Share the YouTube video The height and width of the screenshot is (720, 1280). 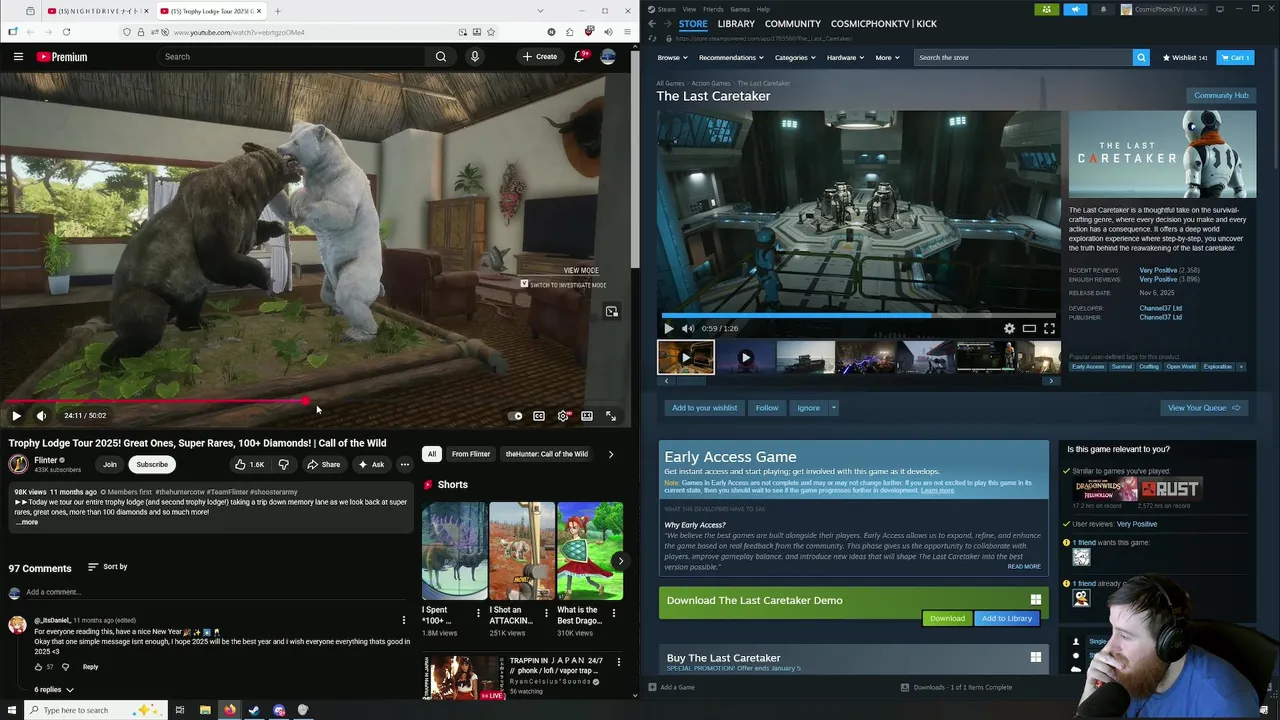[323, 464]
